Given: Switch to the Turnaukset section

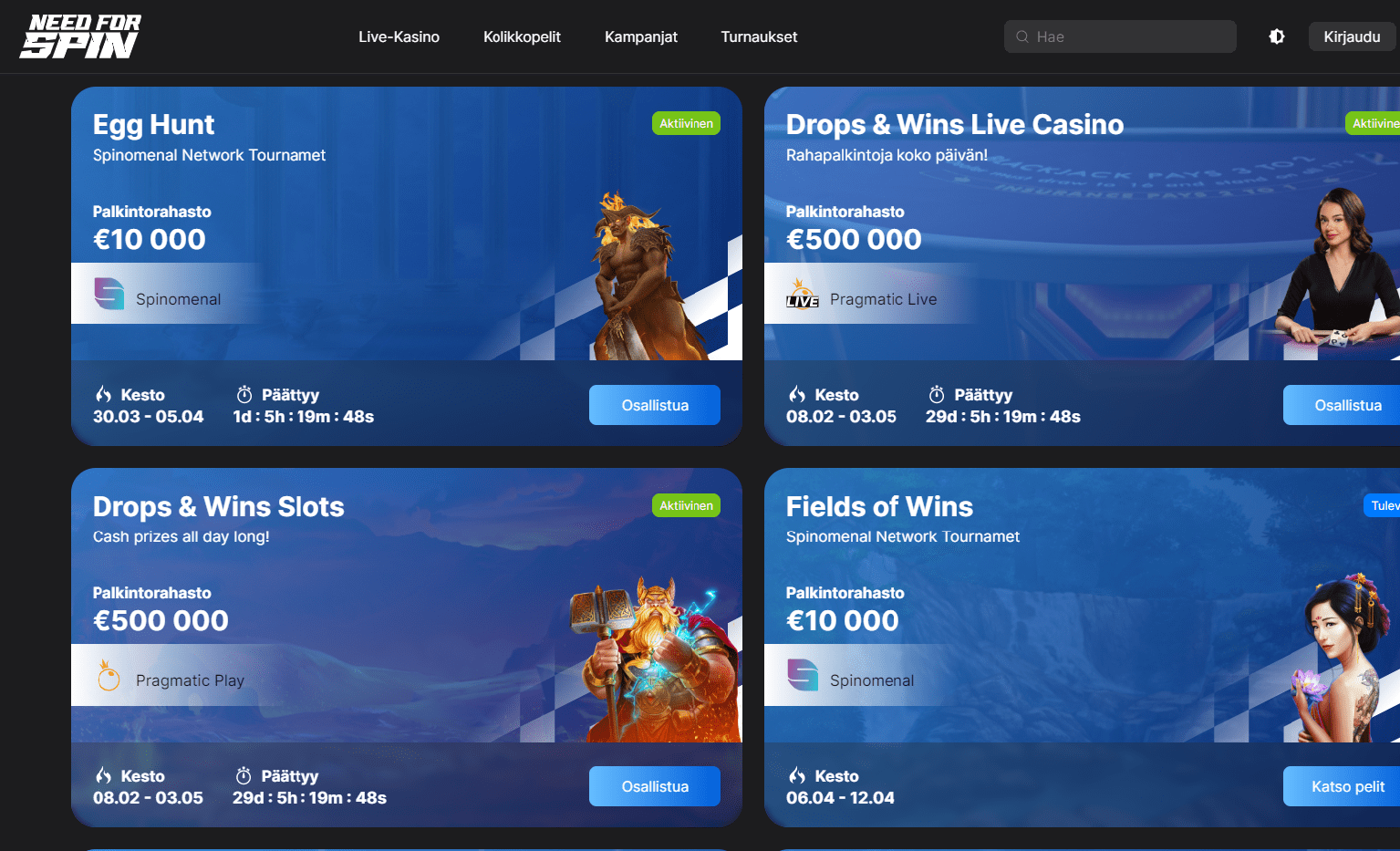Looking at the screenshot, I should point(759,36).
